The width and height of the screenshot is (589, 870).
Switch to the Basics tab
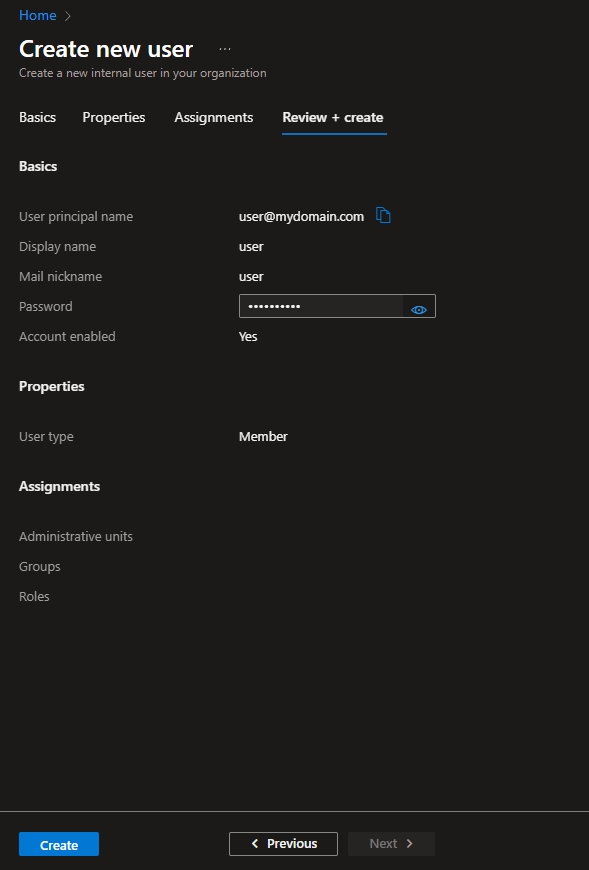click(x=37, y=118)
